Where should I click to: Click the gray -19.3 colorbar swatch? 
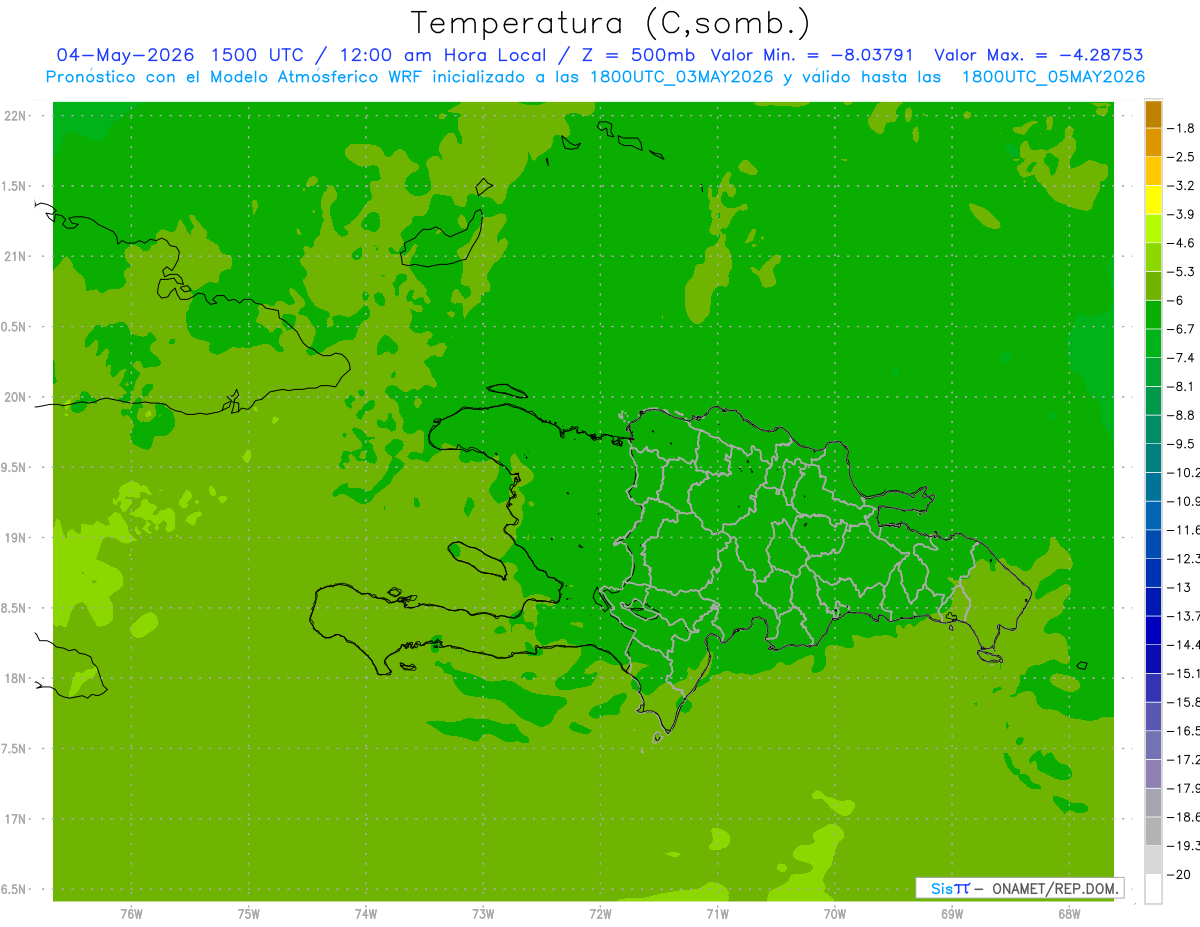click(1153, 831)
